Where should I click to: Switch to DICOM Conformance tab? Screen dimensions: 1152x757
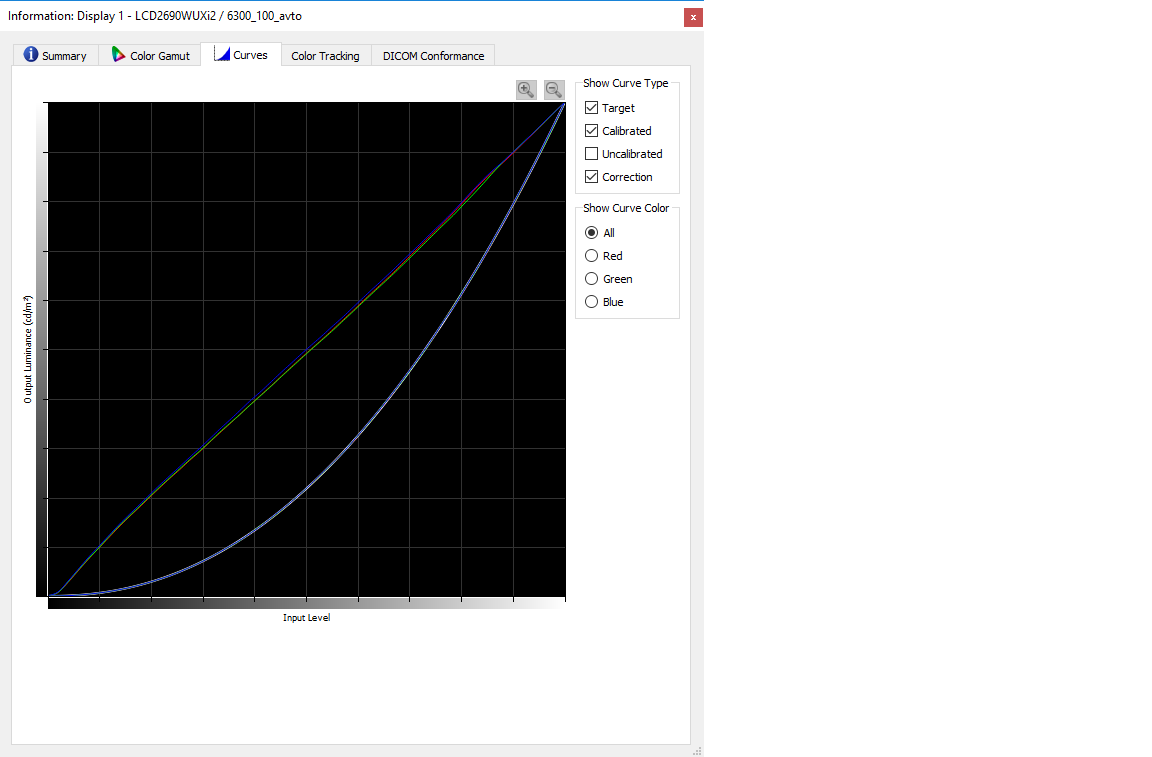pos(433,55)
